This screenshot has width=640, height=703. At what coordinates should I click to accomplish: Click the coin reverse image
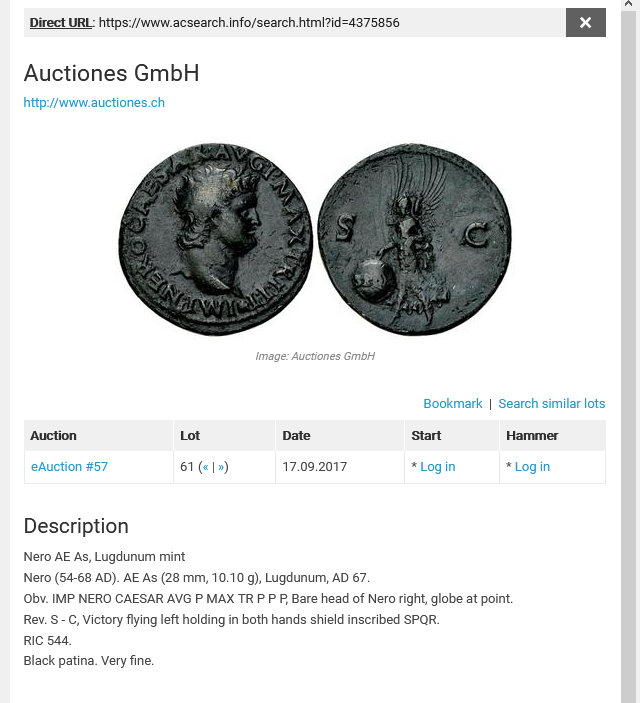[414, 239]
